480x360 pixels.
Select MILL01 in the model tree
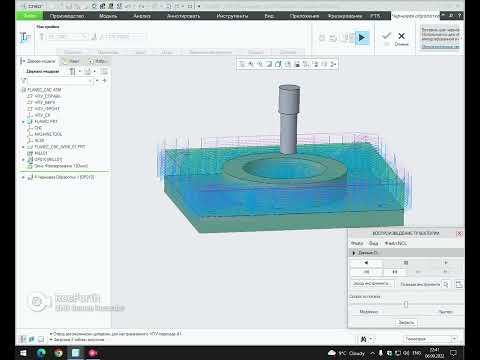point(41,153)
